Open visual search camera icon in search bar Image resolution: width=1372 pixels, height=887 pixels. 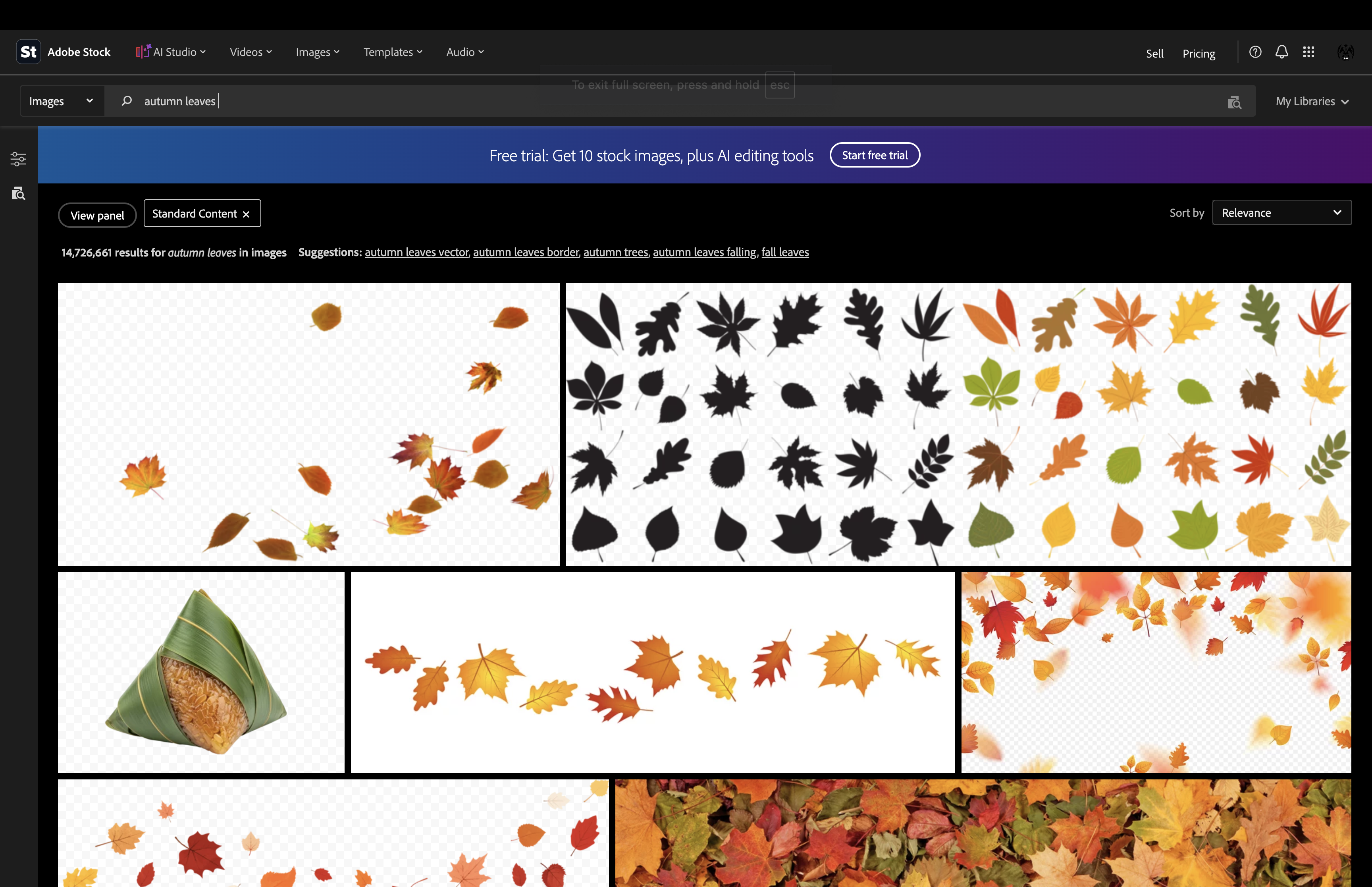[x=1234, y=102]
